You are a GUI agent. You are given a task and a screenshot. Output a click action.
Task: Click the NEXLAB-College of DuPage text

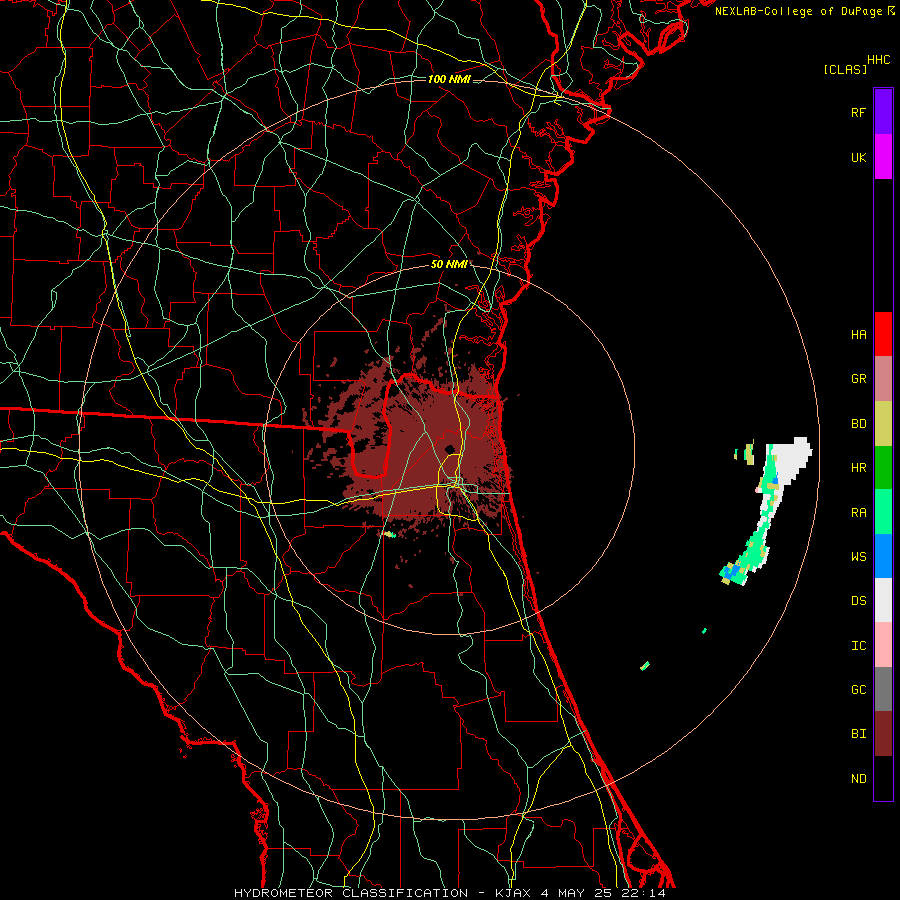tap(798, 11)
